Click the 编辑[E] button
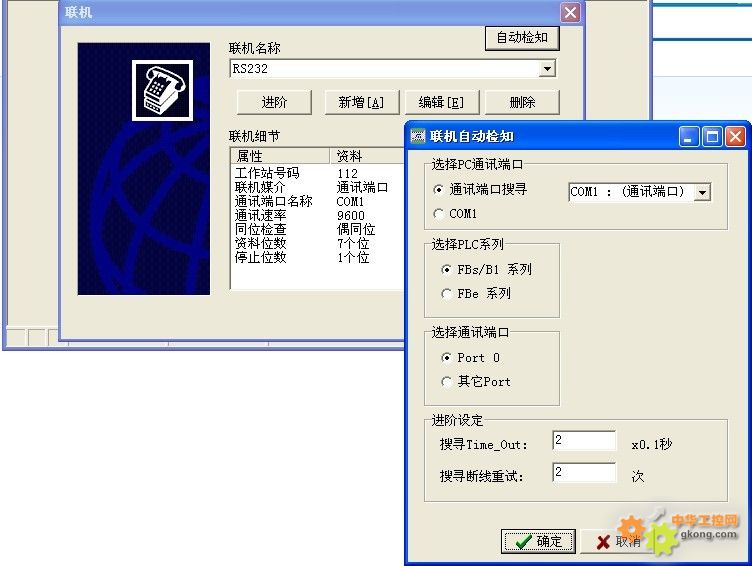This screenshot has height=566, width=752. point(441,102)
